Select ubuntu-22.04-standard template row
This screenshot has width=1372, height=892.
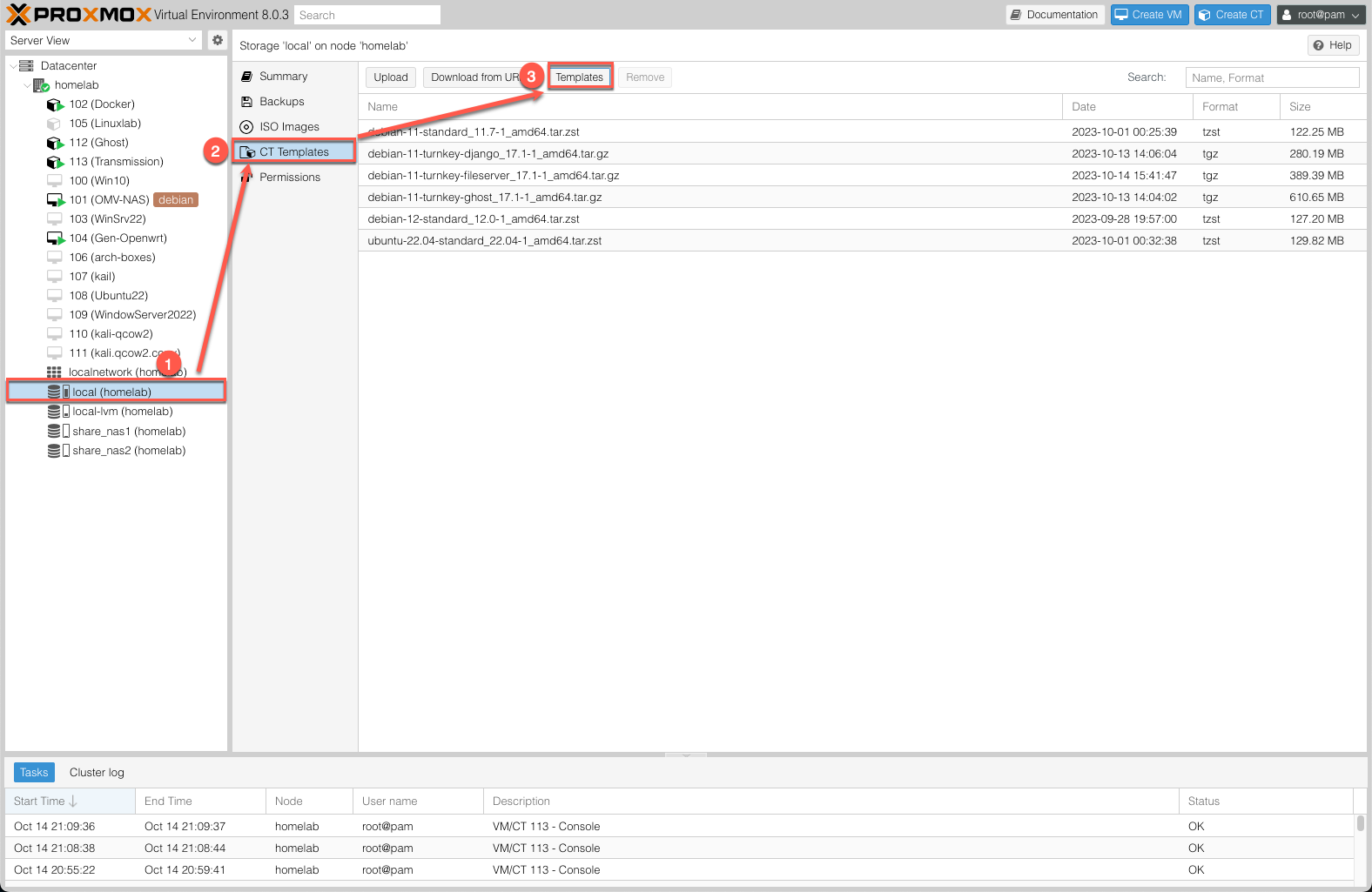tap(862, 241)
